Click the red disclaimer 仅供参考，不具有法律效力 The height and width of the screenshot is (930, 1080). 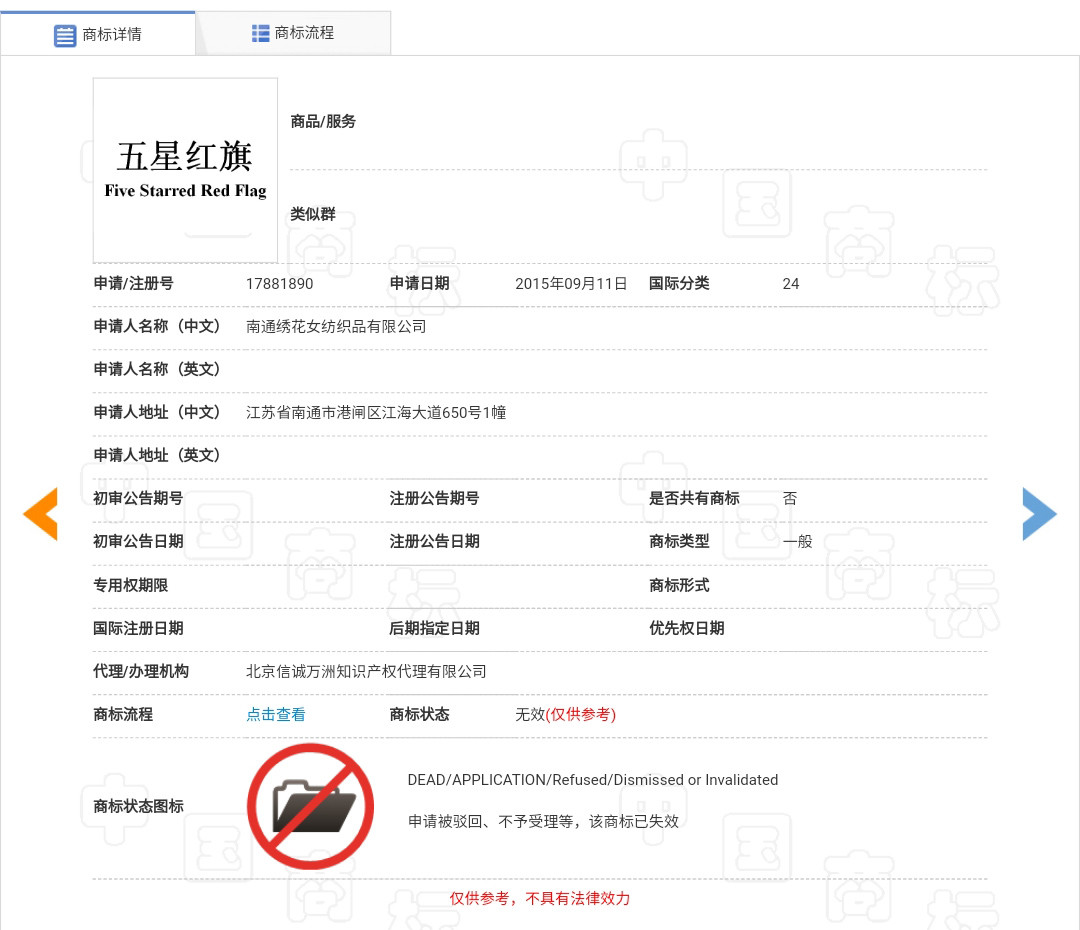(540, 898)
